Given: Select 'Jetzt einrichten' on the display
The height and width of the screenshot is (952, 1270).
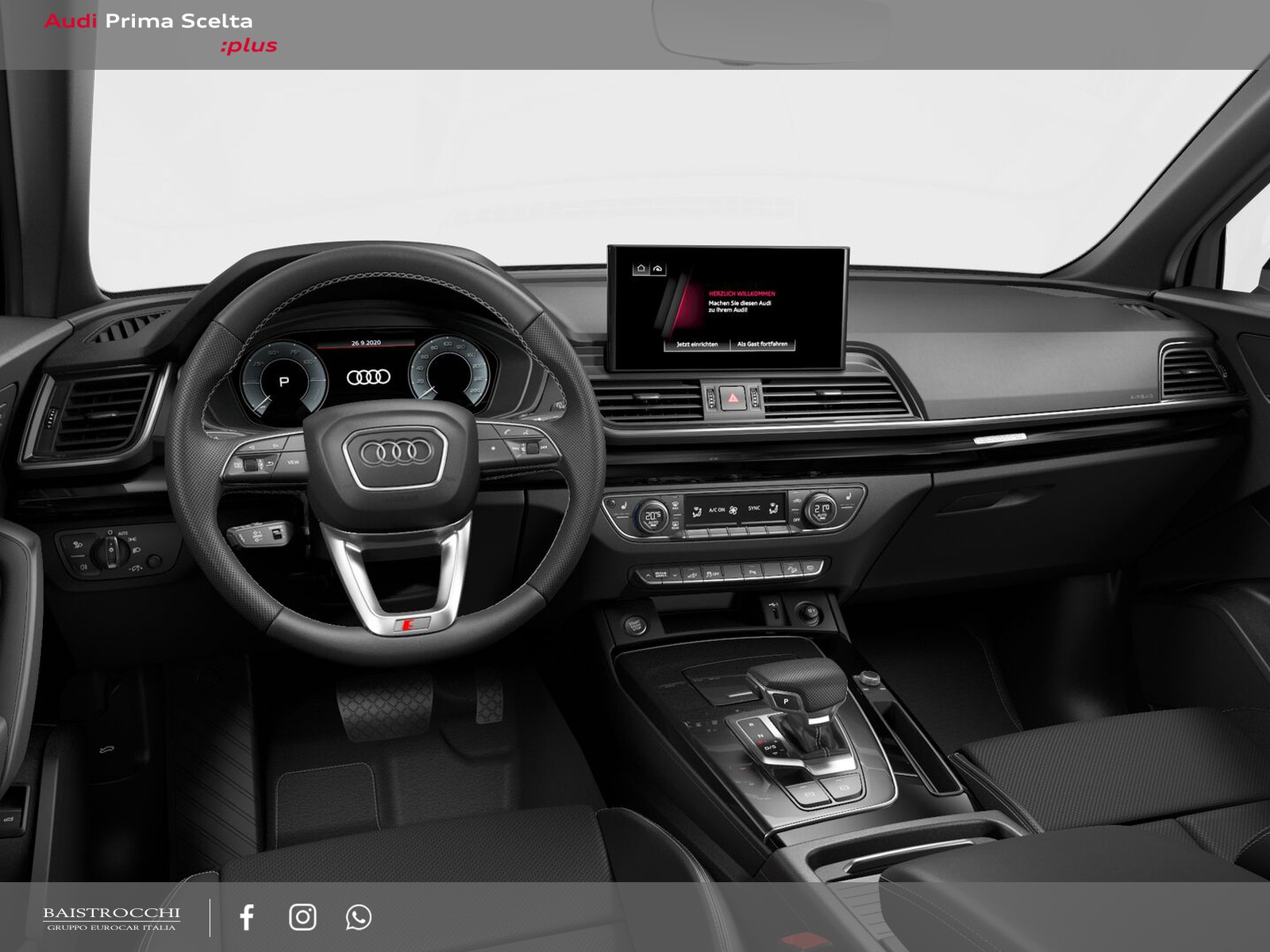Looking at the screenshot, I should coord(696,344).
